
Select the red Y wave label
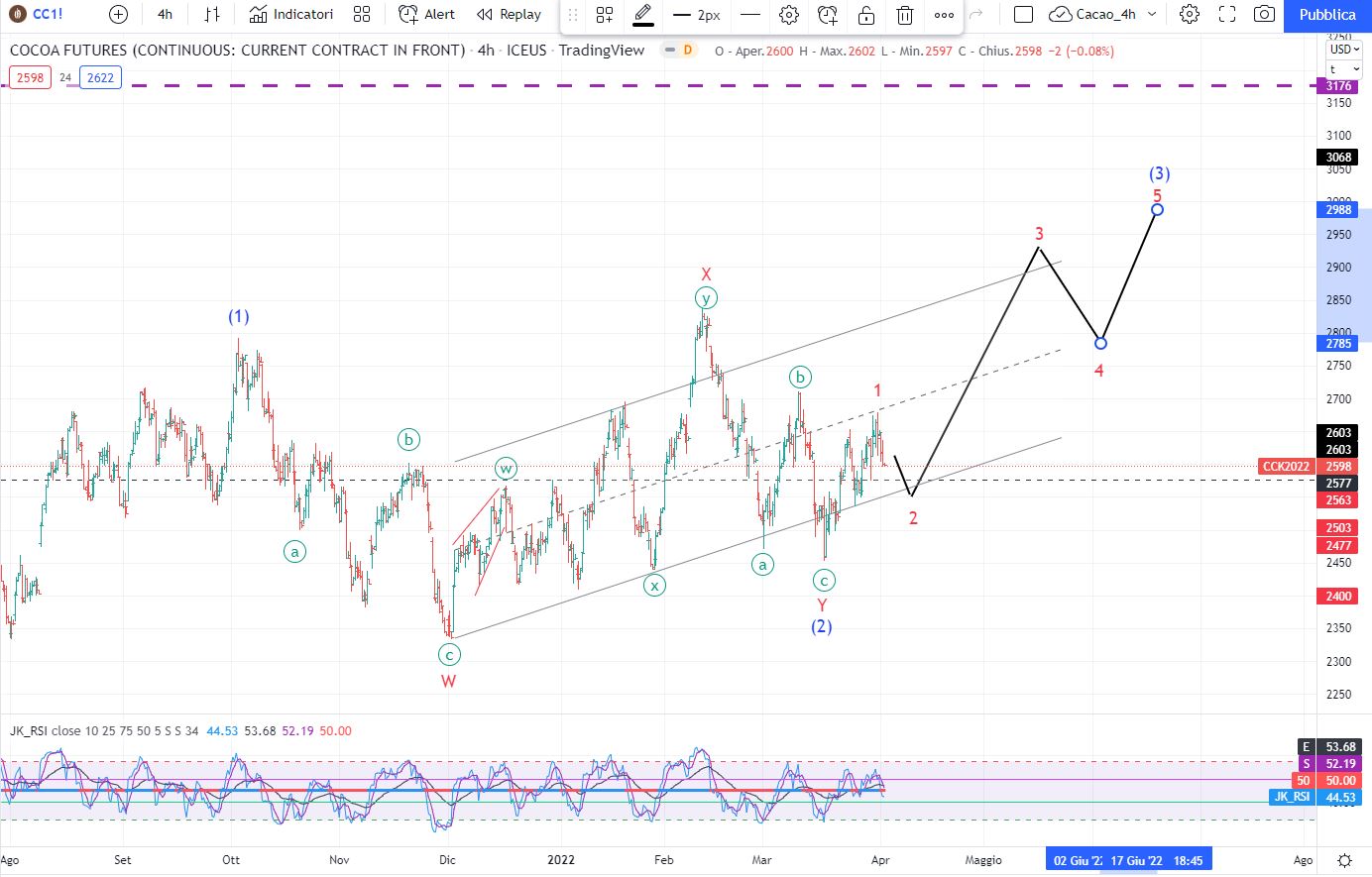coord(822,604)
